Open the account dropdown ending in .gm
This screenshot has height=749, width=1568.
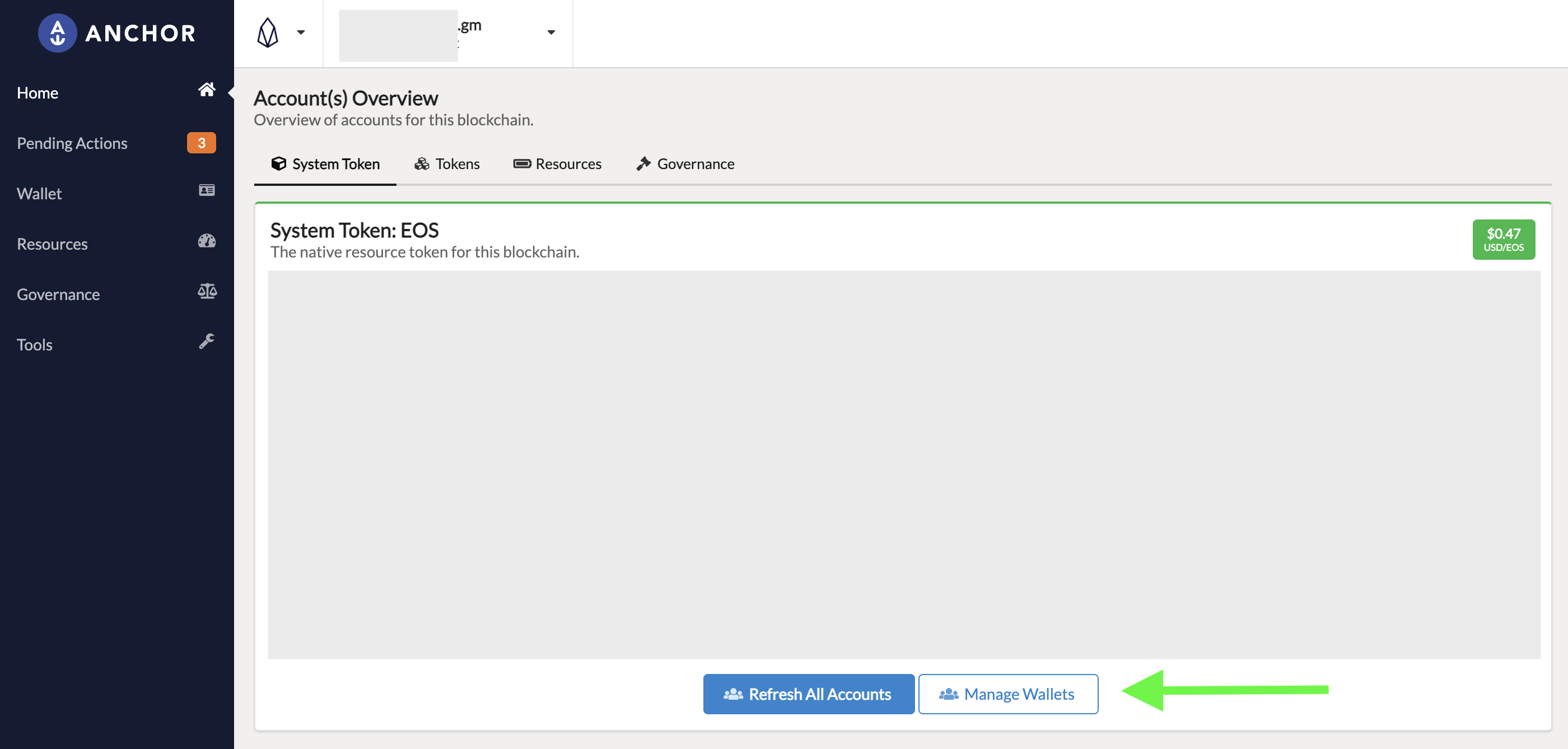click(x=447, y=33)
